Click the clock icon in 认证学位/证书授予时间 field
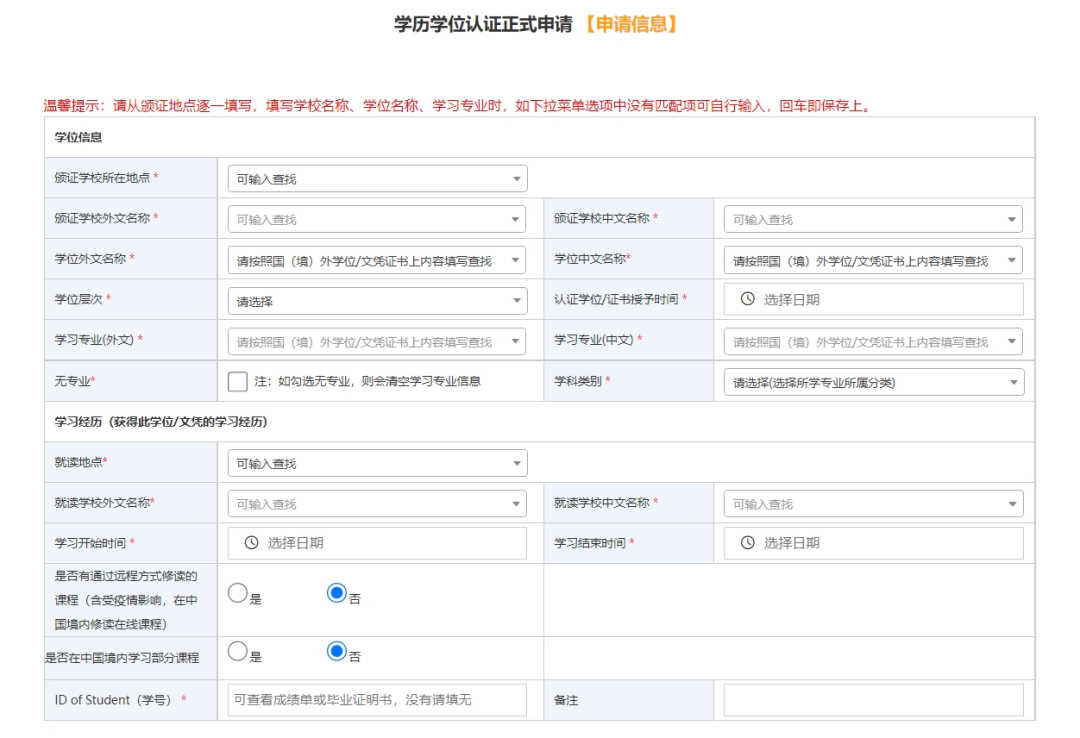Image resolution: width=1080 pixels, height=738 pixels. 747,299
